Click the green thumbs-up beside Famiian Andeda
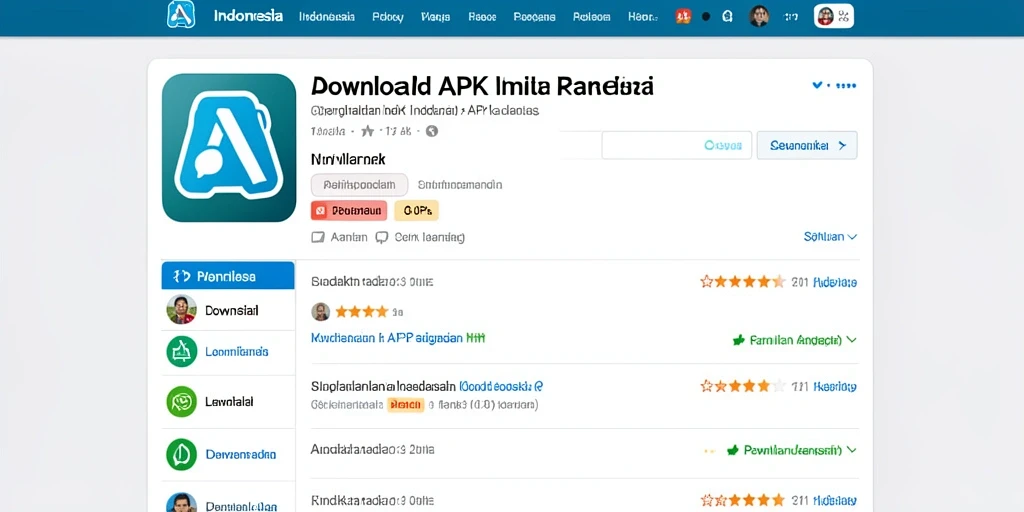The width and height of the screenshot is (1024, 512). click(x=739, y=340)
